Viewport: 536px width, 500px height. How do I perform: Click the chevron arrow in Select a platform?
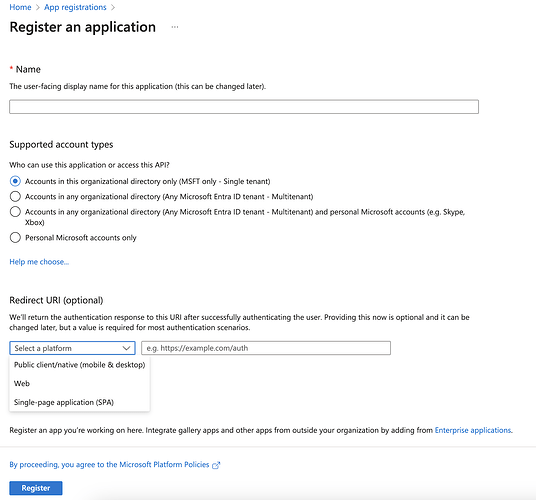coord(126,348)
